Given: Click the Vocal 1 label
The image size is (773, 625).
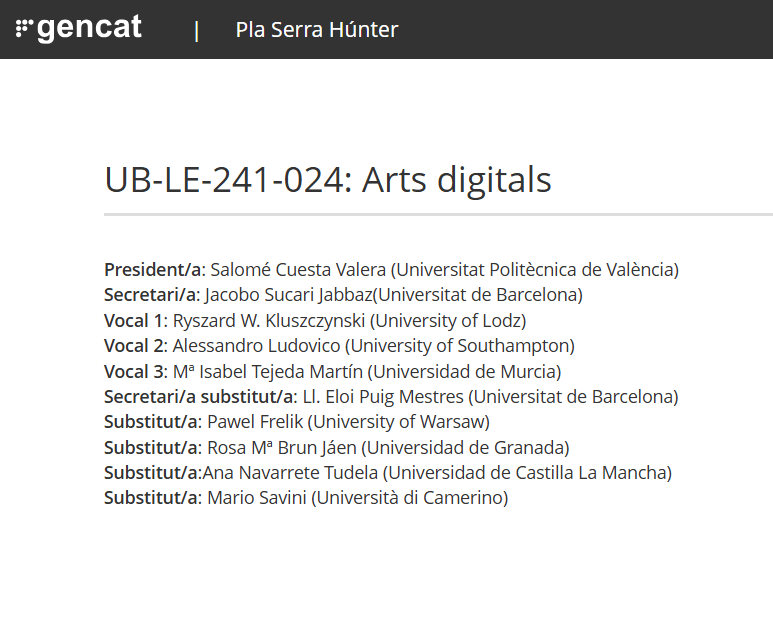Looking at the screenshot, I should click(x=133, y=320).
